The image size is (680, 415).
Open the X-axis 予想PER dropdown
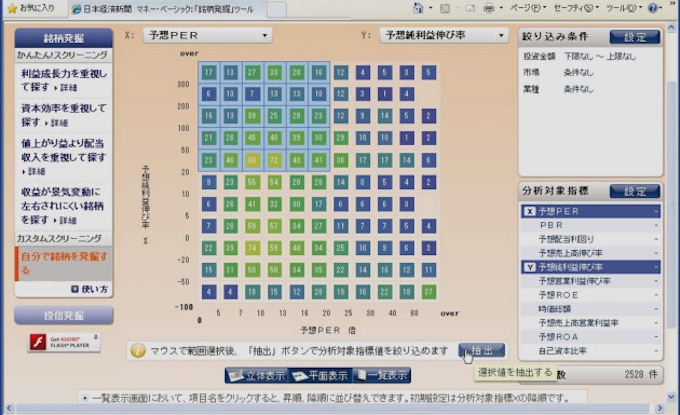(x=207, y=36)
